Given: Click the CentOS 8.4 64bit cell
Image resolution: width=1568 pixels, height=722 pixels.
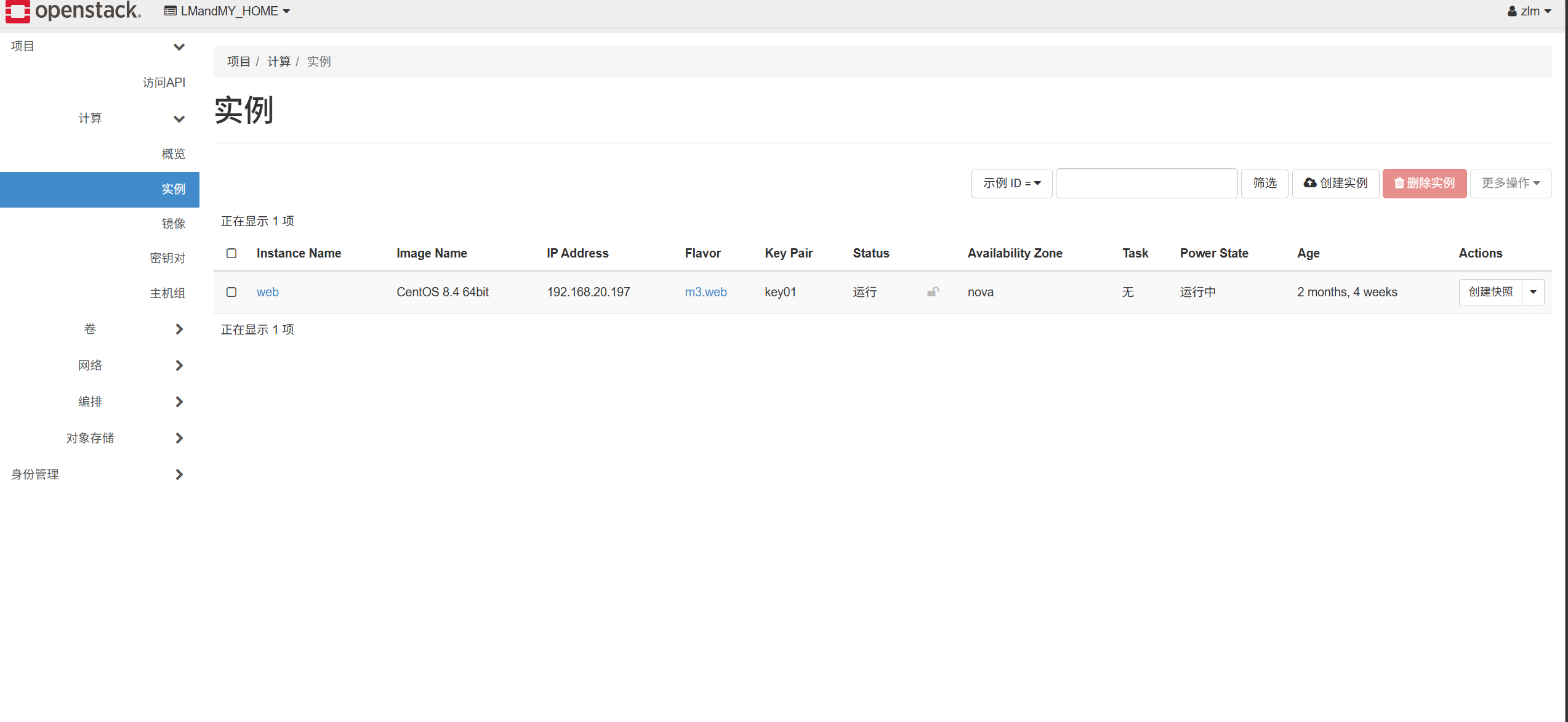Looking at the screenshot, I should click(x=443, y=292).
